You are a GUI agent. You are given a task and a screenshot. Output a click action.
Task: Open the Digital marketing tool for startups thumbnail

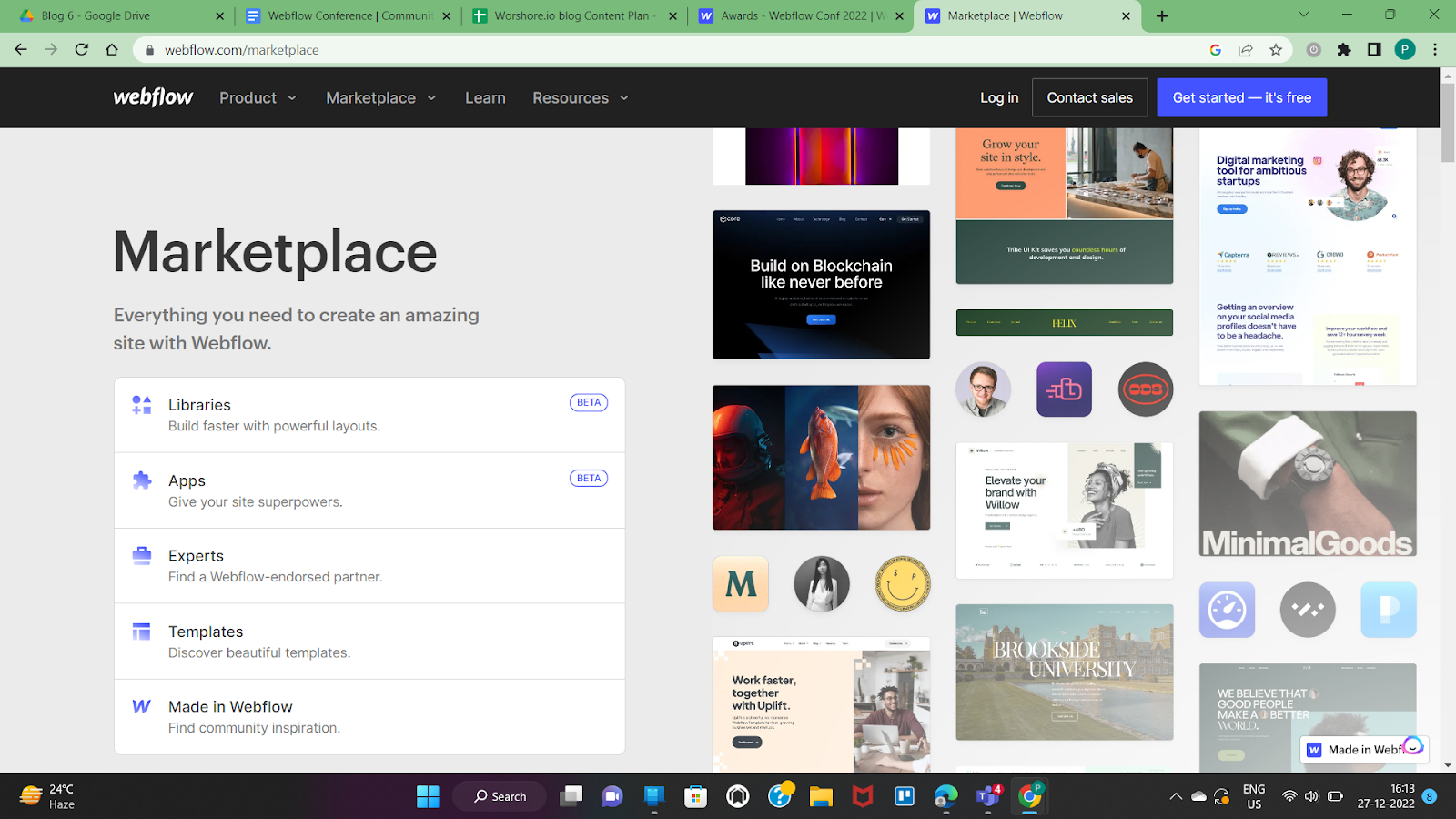point(1308,257)
